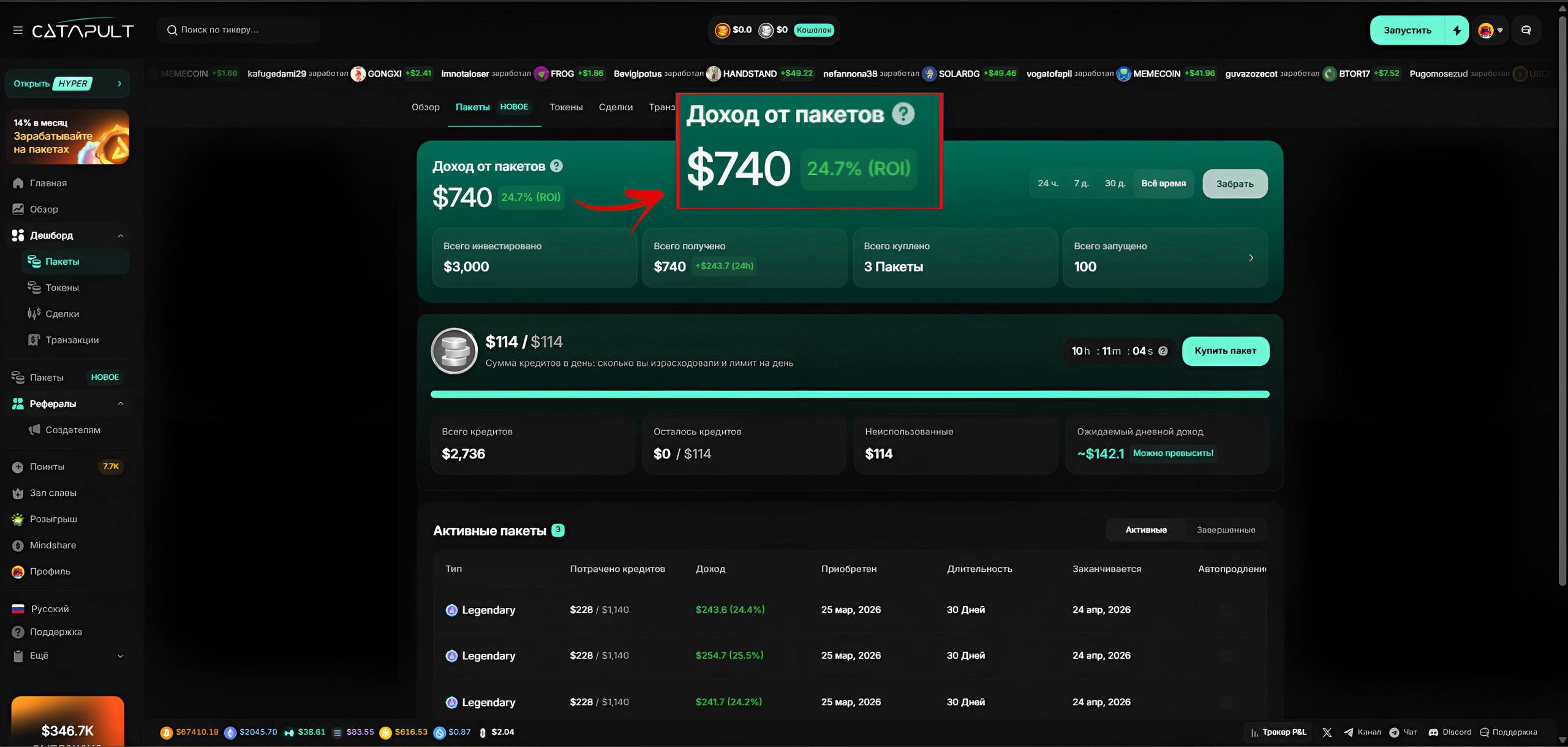Switch to the Сделки tab

click(x=615, y=107)
